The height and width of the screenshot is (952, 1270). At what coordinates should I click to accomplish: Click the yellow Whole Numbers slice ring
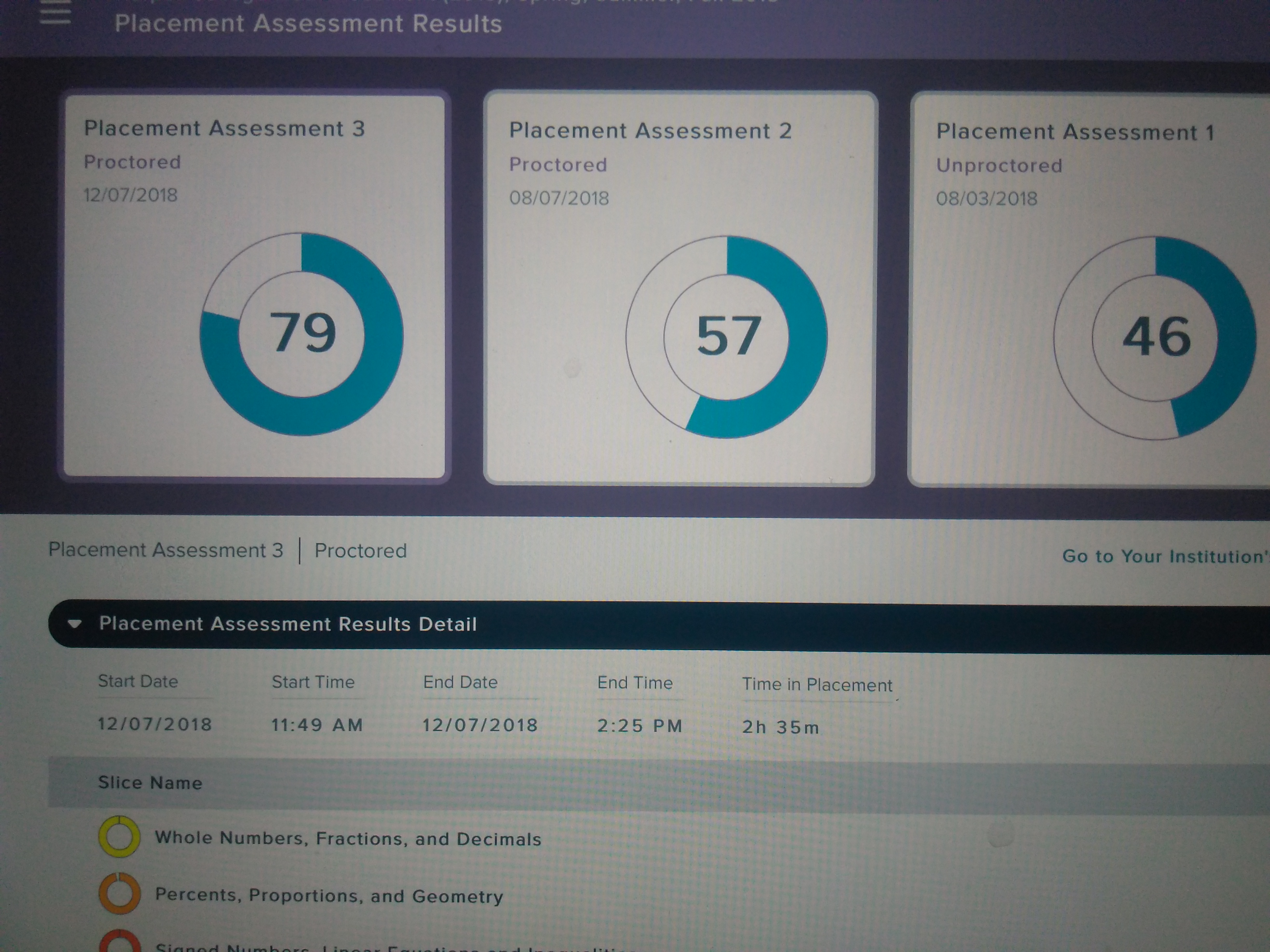pyautogui.click(x=119, y=836)
